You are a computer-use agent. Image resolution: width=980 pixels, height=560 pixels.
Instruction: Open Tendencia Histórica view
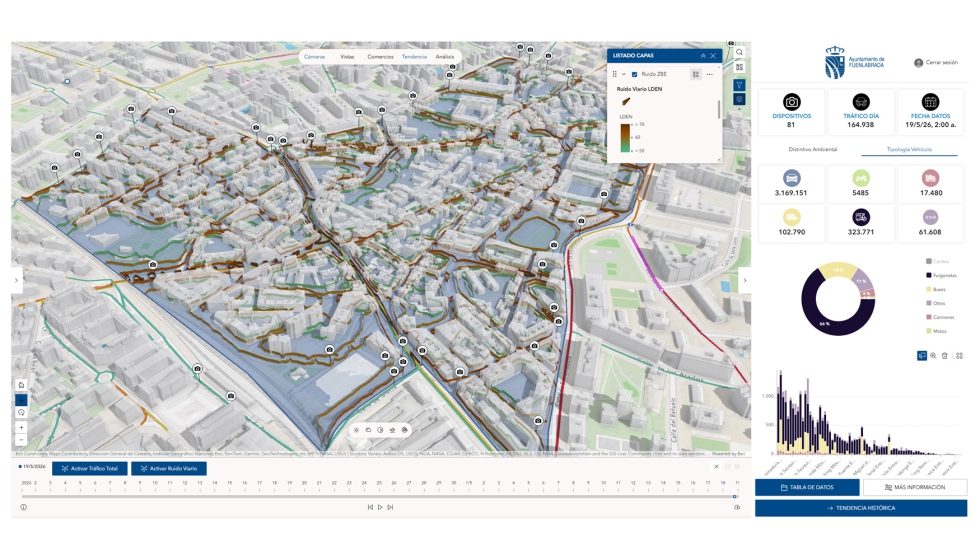pos(861,508)
